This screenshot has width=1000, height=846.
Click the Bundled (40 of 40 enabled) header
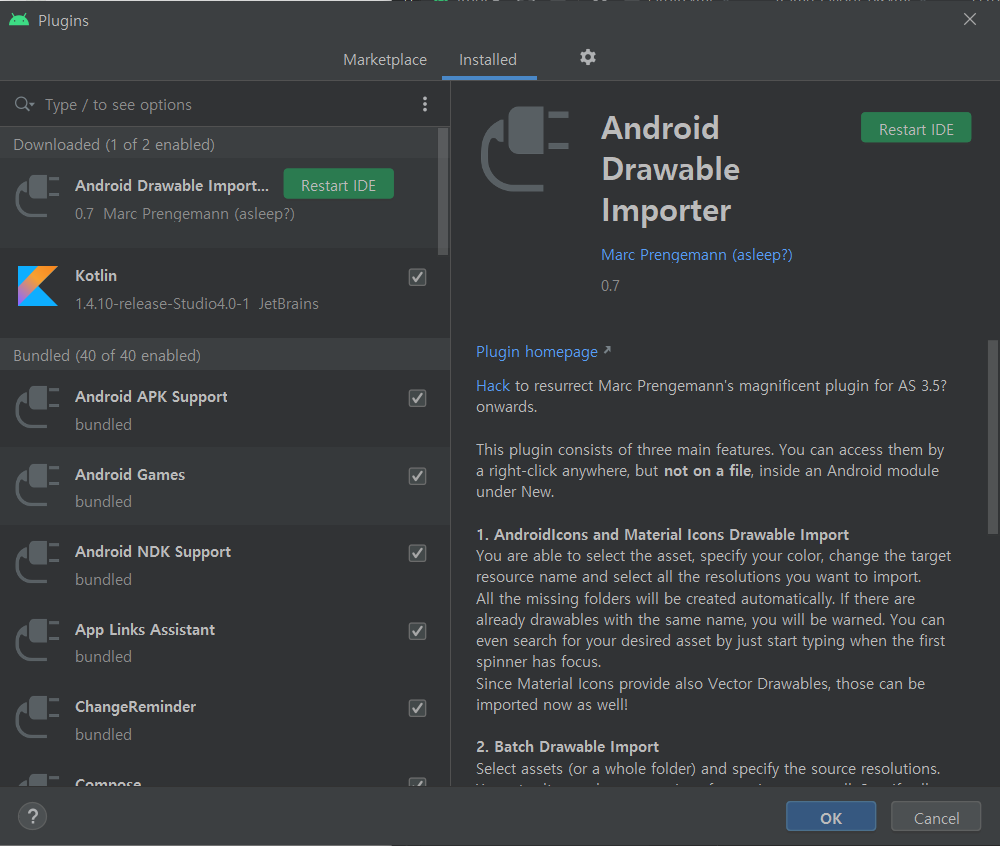pos(107,355)
